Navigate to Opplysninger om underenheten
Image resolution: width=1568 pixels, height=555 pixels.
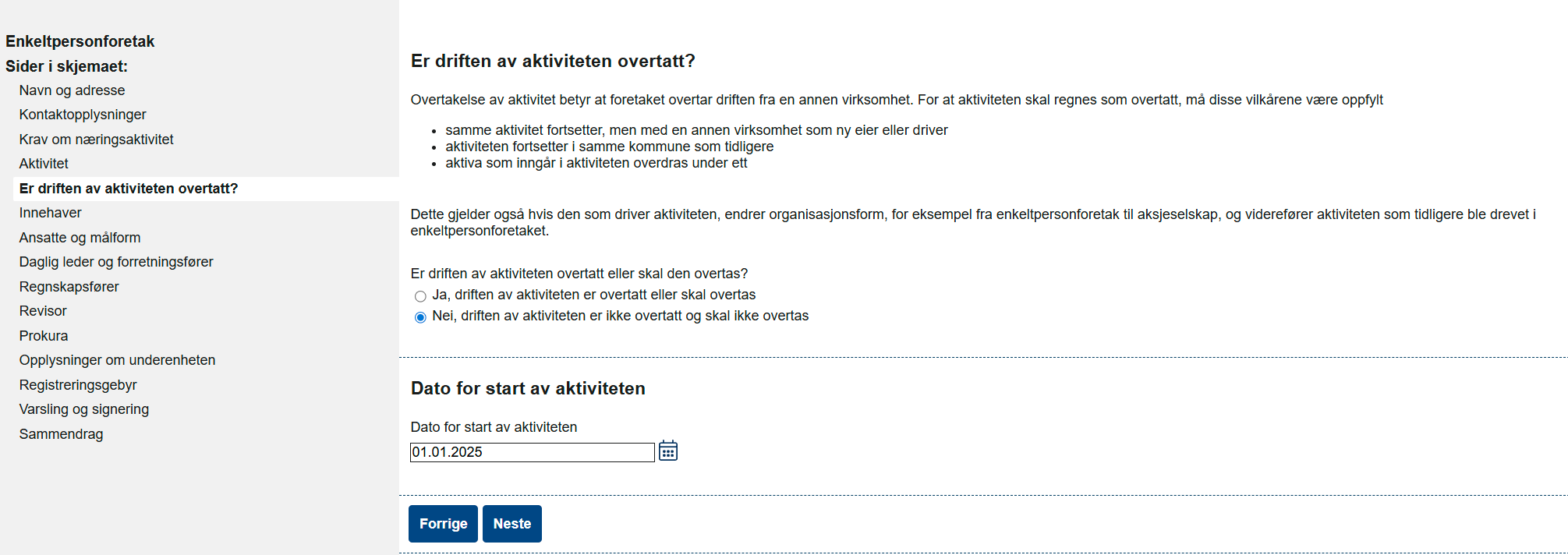(x=117, y=360)
